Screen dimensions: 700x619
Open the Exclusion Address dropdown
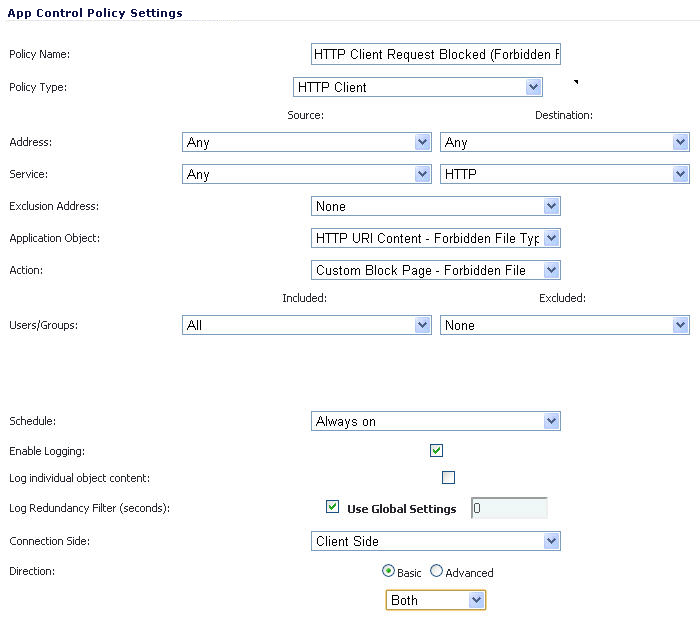(x=435, y=206)
